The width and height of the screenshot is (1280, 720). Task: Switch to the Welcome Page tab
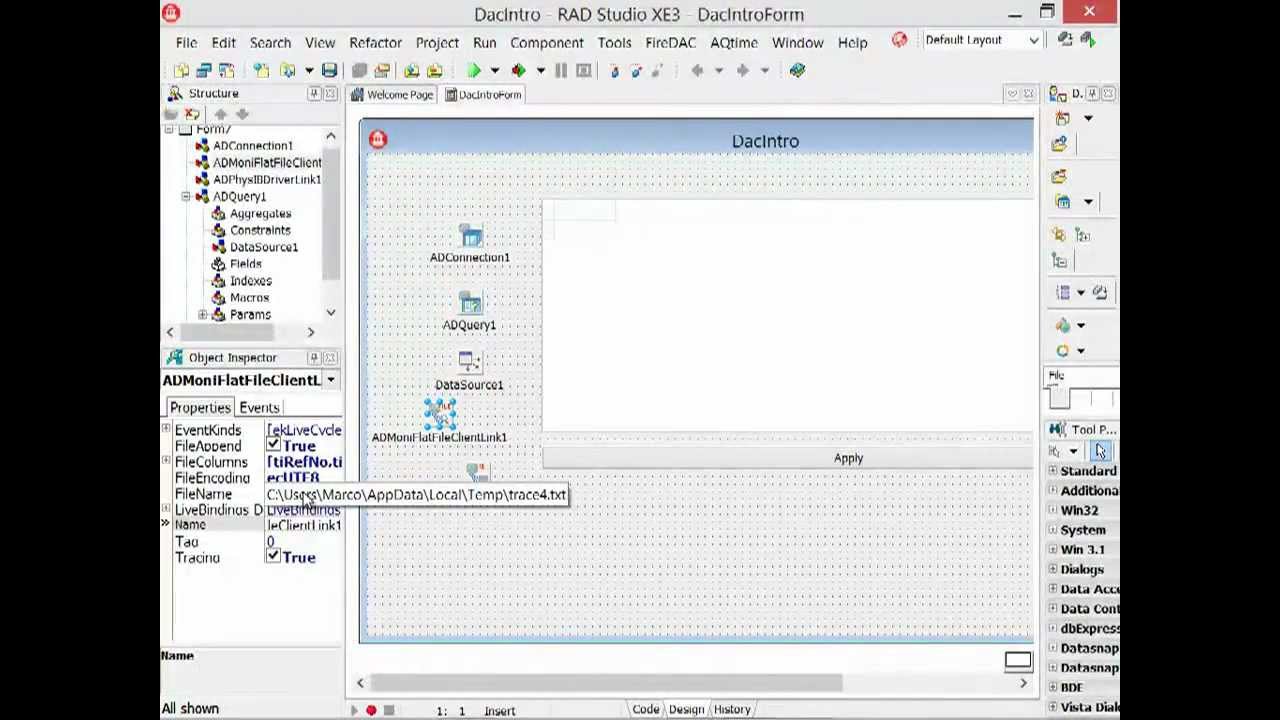(x=392, y=95)
